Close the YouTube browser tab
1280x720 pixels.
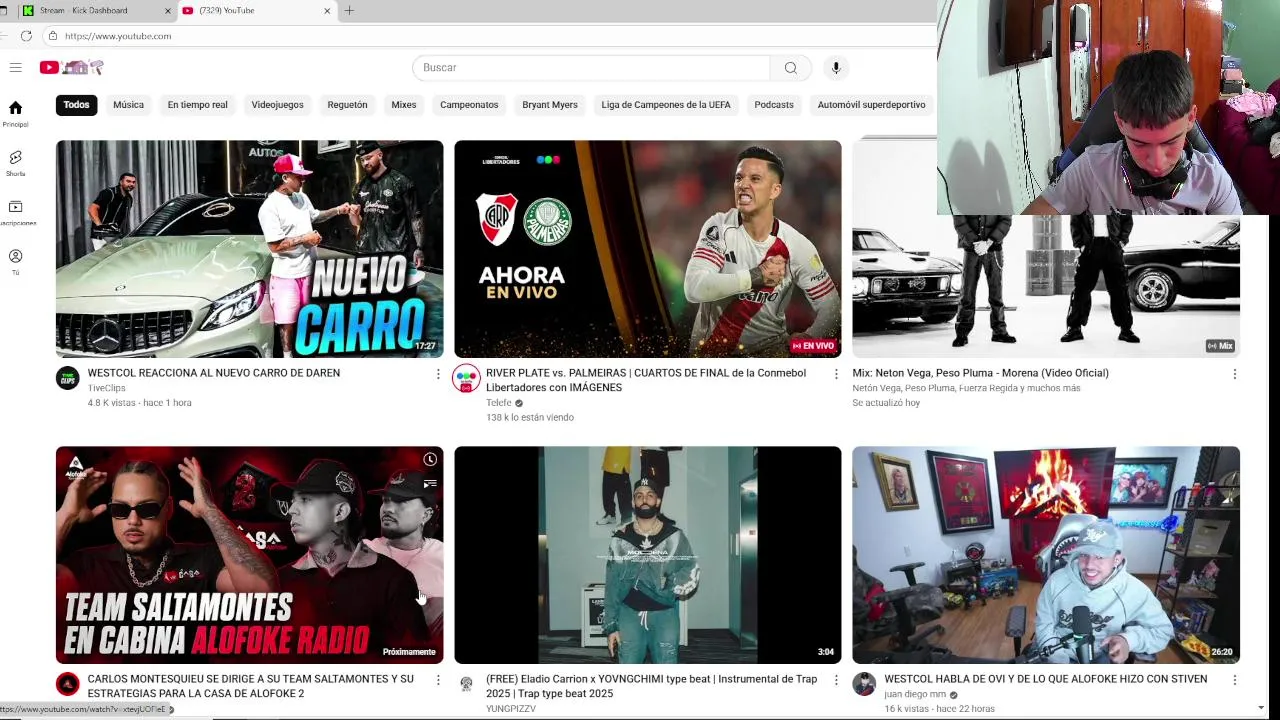[327, 11]
